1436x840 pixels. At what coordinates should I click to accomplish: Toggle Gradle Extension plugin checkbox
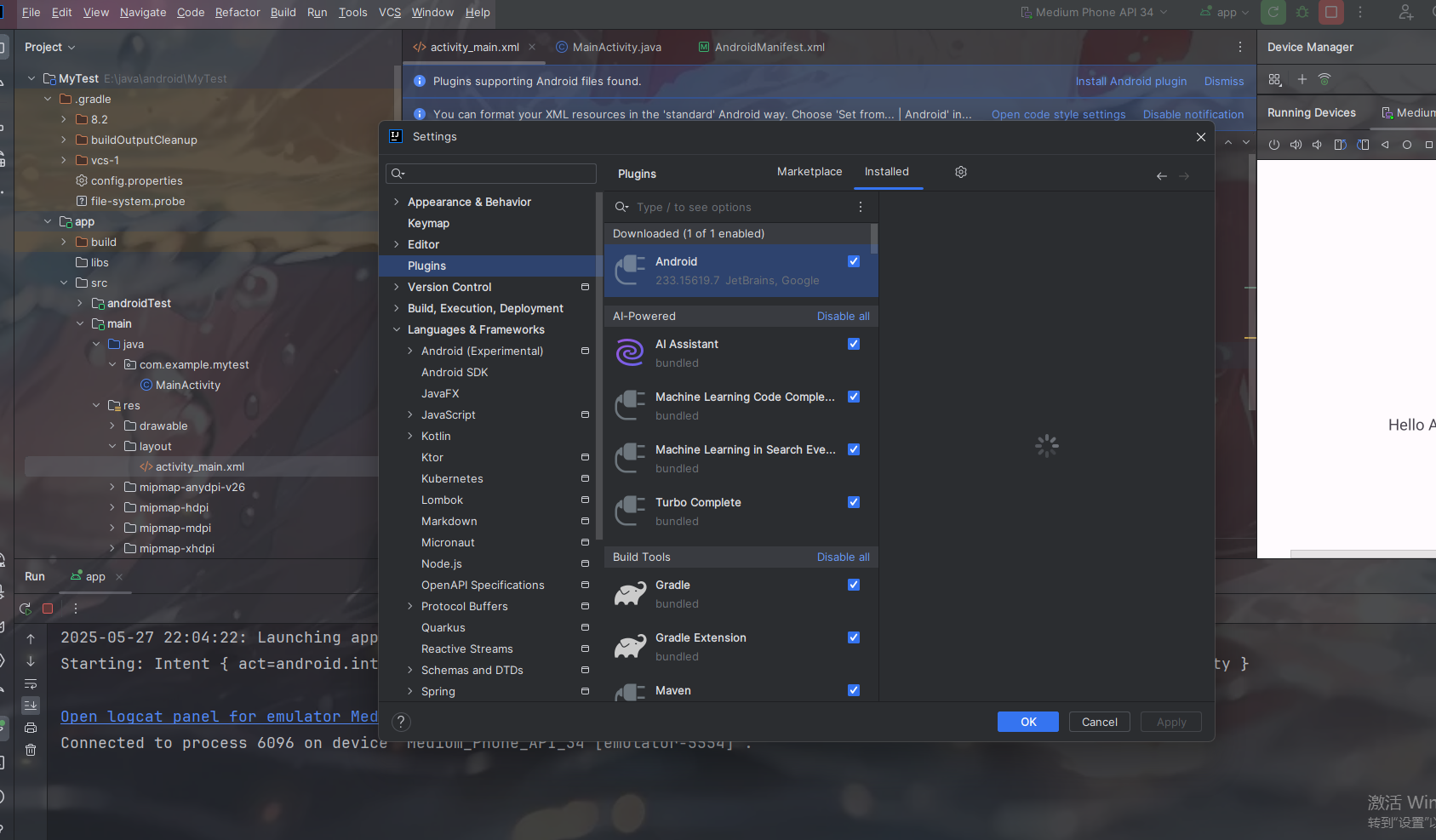click(854, 637)
